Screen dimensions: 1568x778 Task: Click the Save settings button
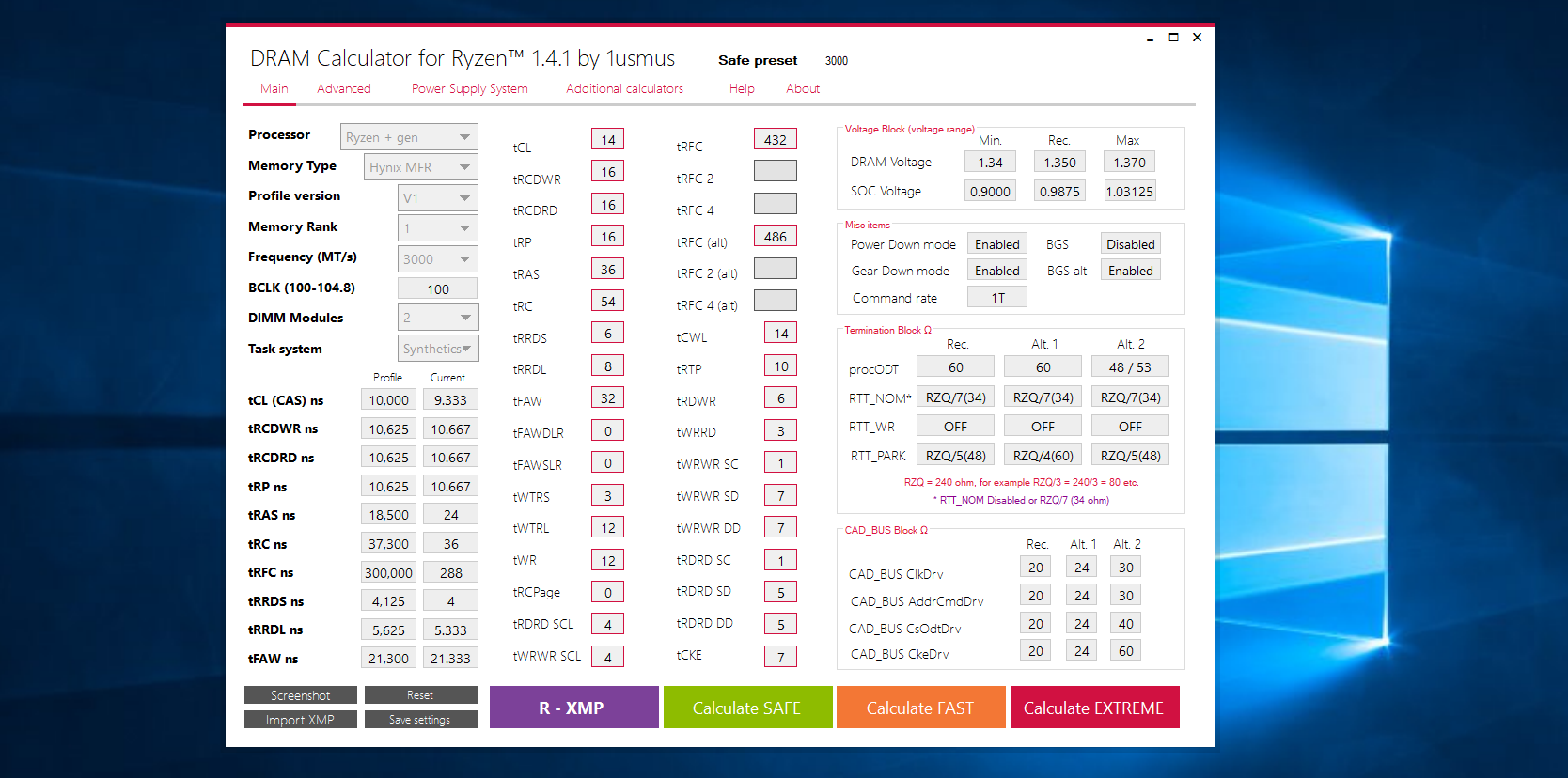click(x=420, y=720)
